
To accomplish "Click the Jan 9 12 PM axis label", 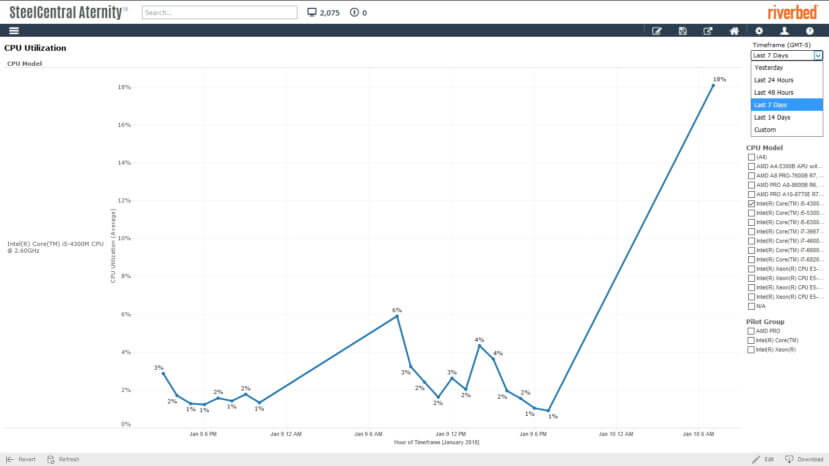I will pos(450,434).
